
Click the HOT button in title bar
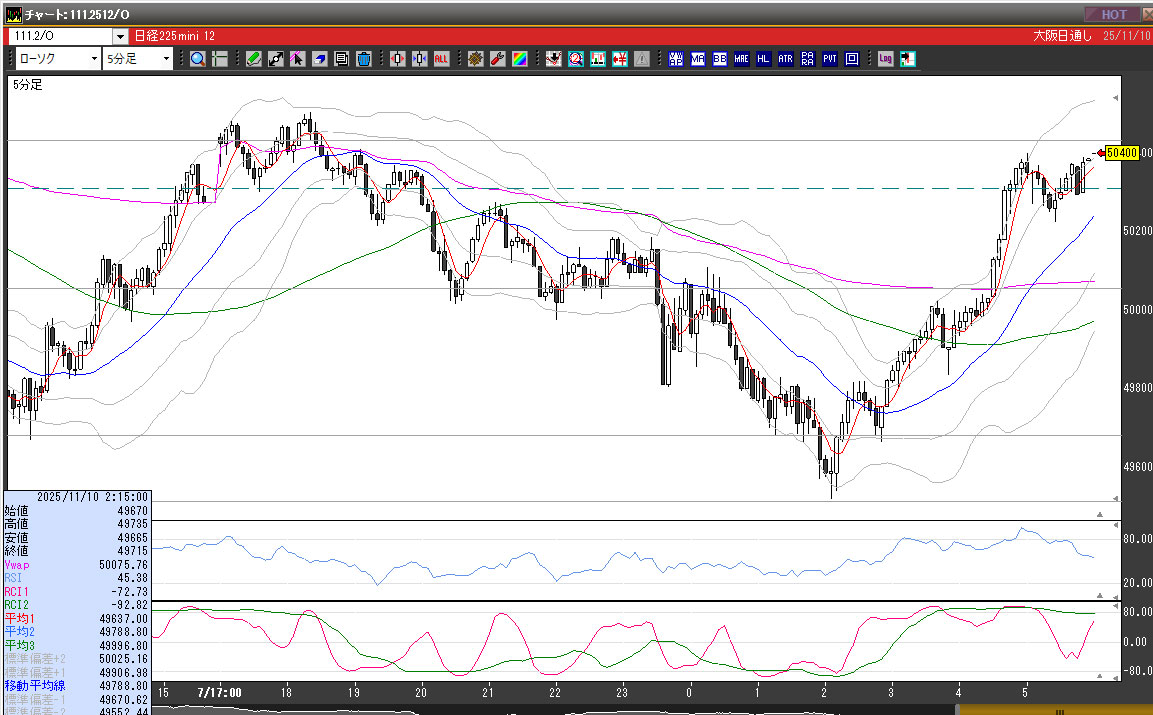point(1114,14)
